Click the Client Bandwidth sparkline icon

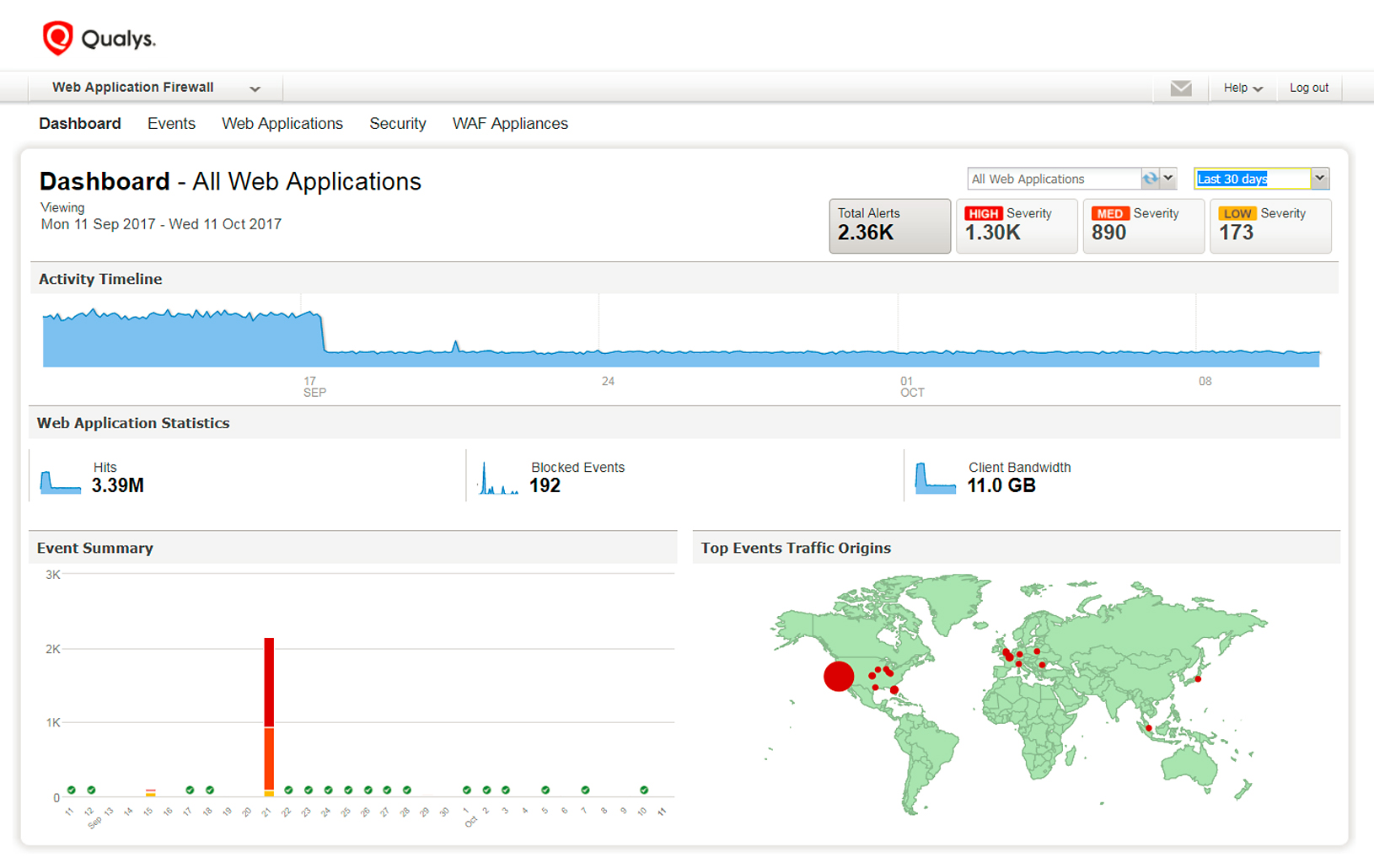click(x=935, y=480)
